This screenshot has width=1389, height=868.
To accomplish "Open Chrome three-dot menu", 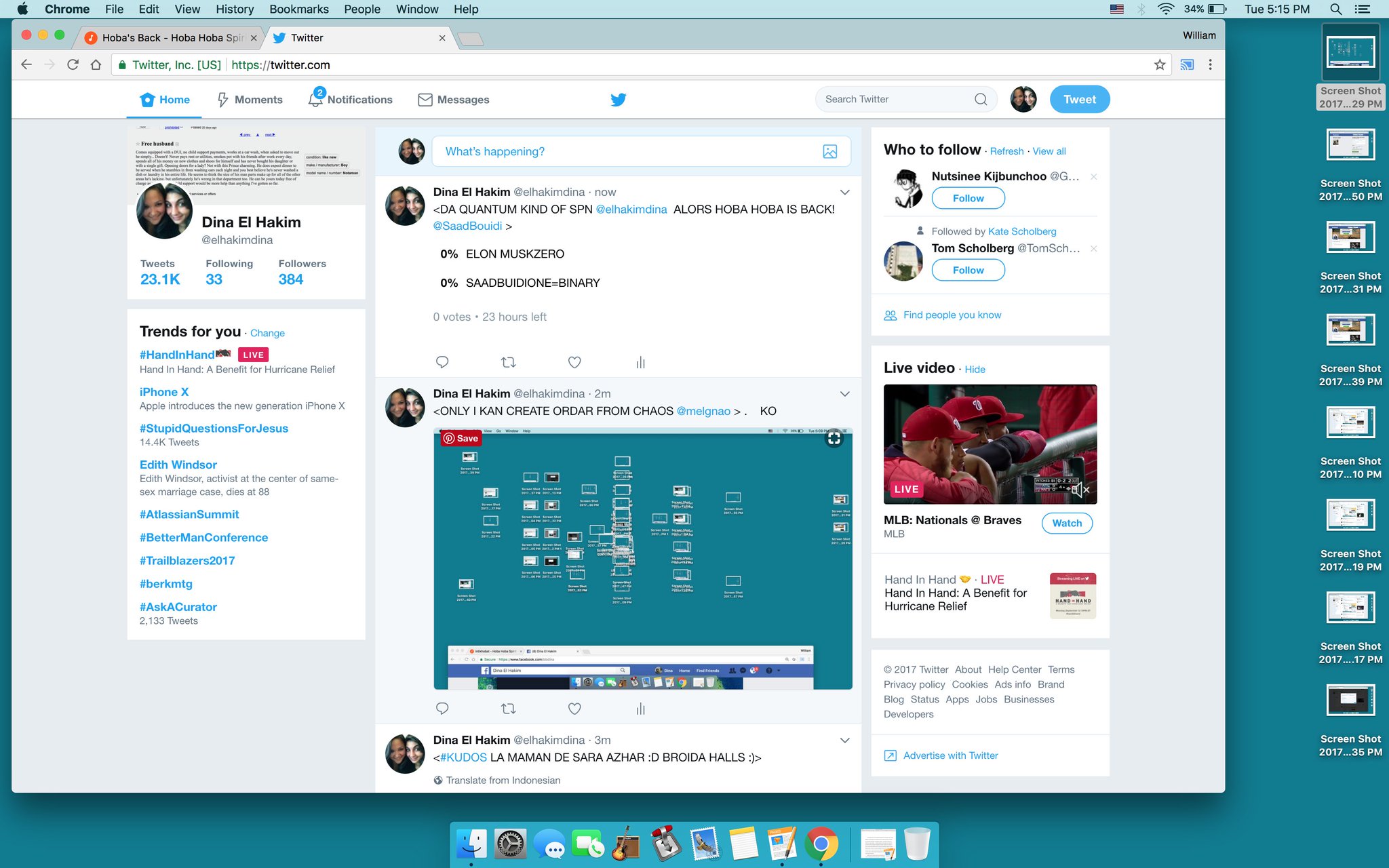I will 1211,64.
